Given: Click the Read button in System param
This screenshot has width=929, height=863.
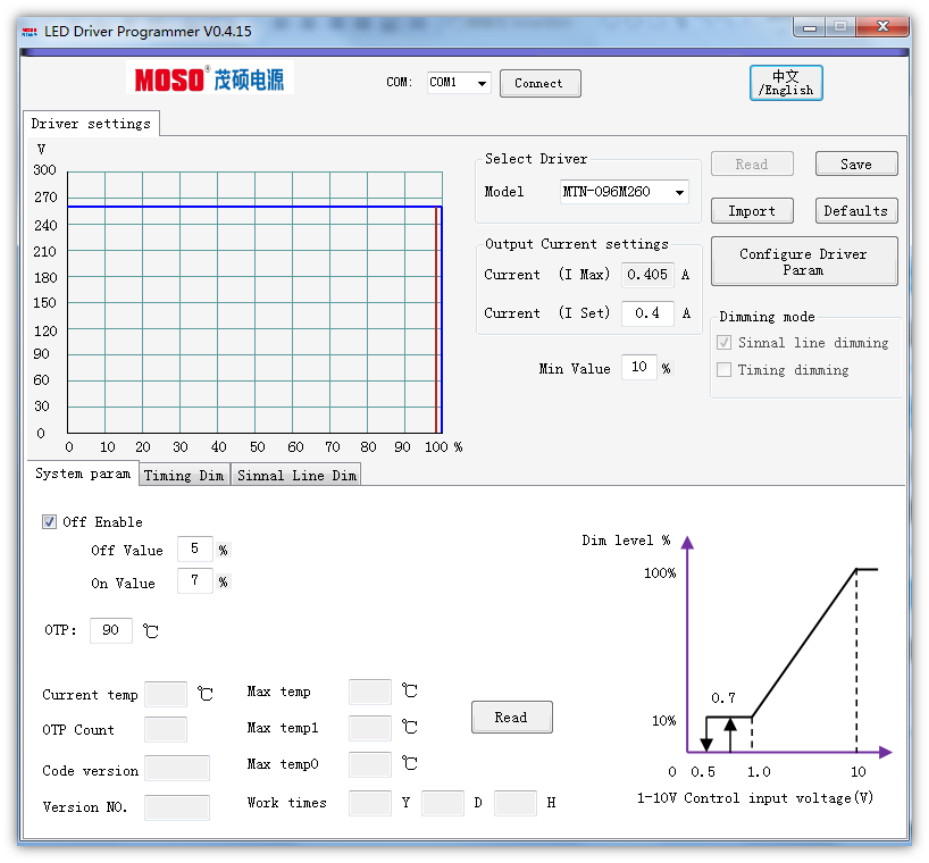Looking at the screenshot, I should [x=511, y=717].
